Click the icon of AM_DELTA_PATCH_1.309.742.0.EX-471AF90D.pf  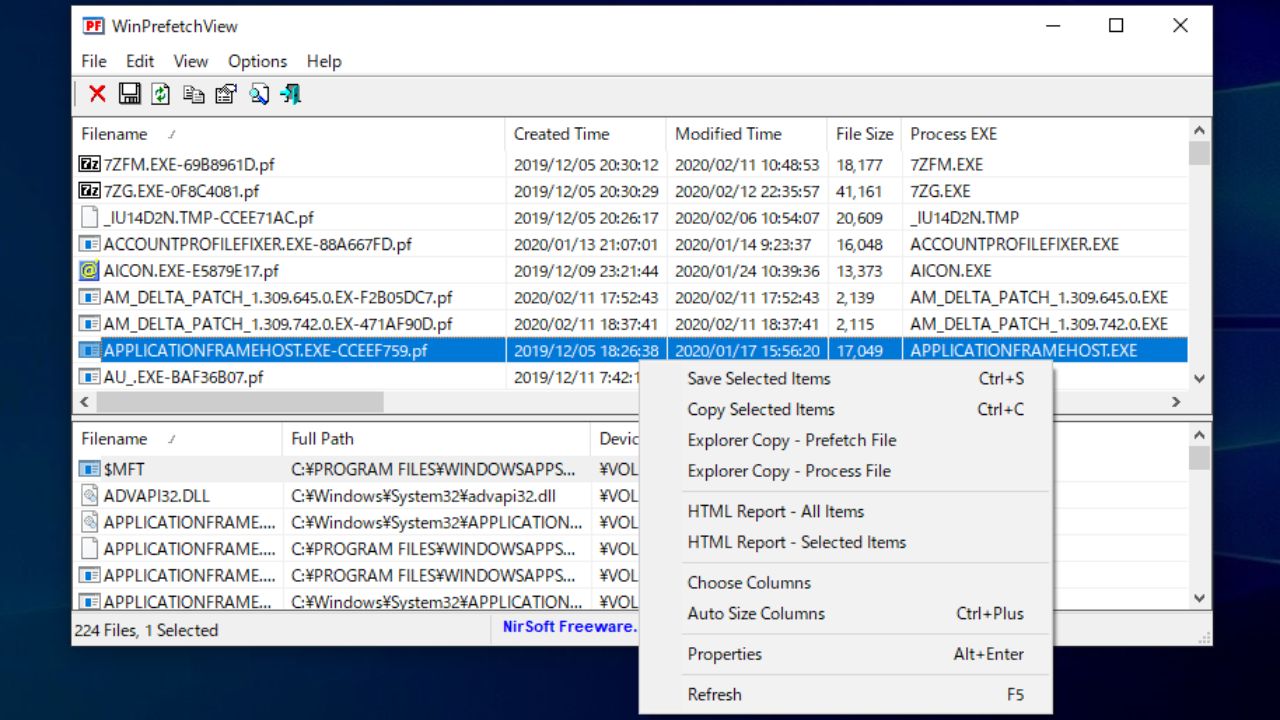point(90,324)
